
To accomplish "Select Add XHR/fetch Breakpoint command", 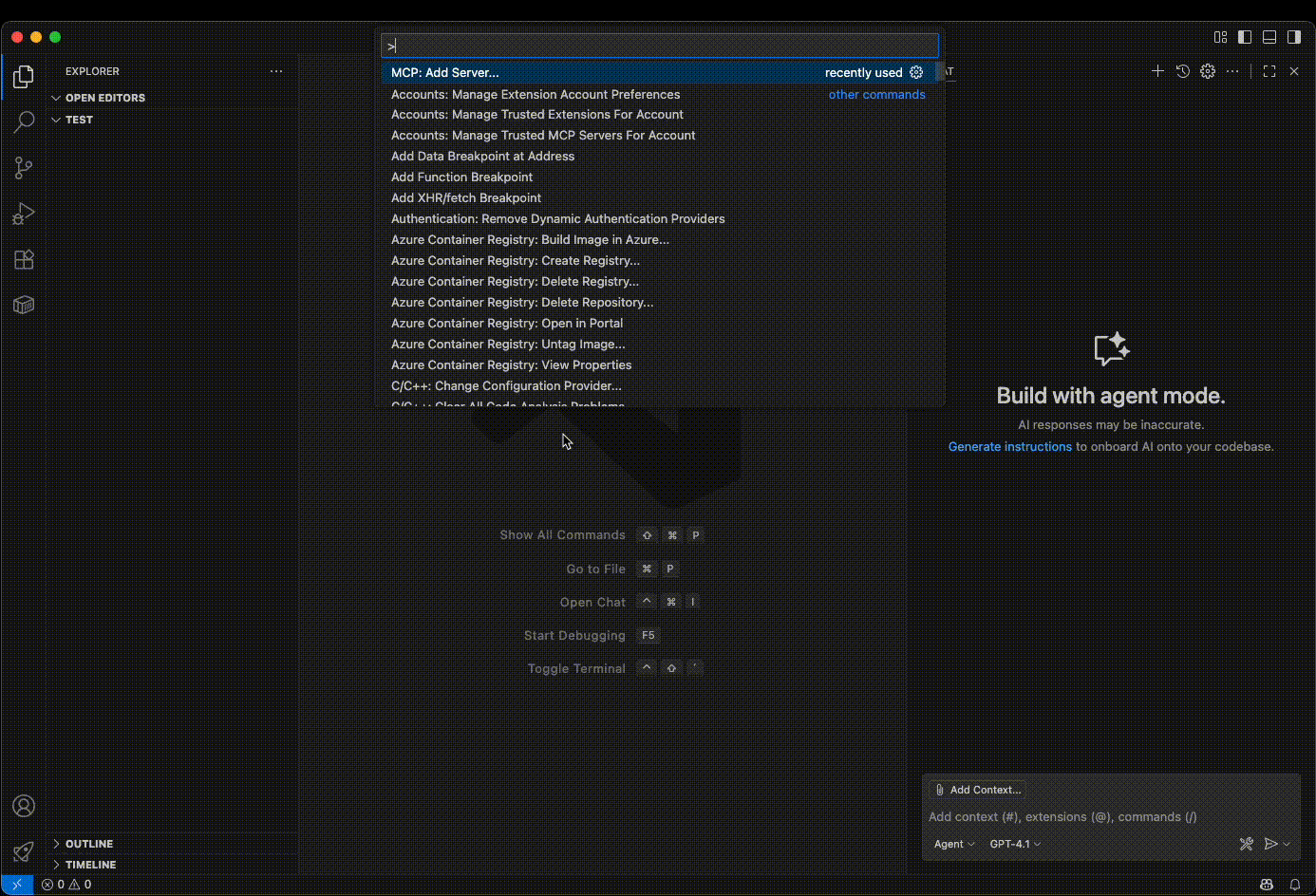I will [x=659, y=198].
